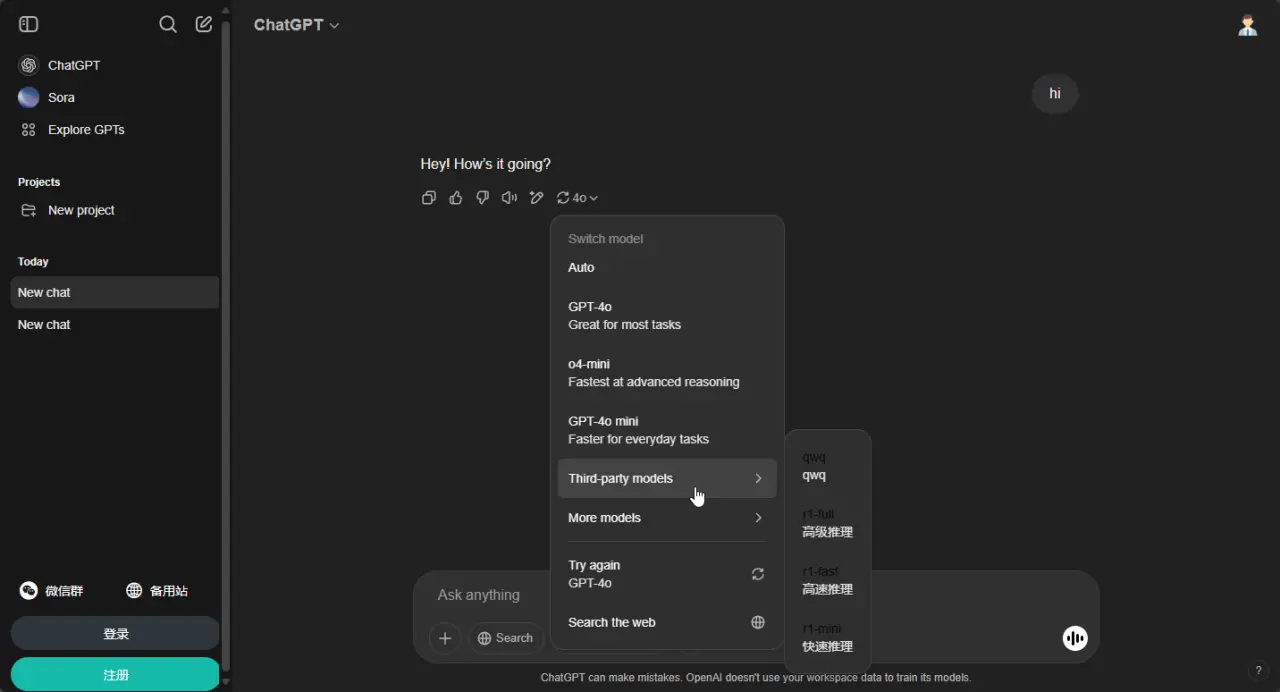Open the second New chat entry

114,325
